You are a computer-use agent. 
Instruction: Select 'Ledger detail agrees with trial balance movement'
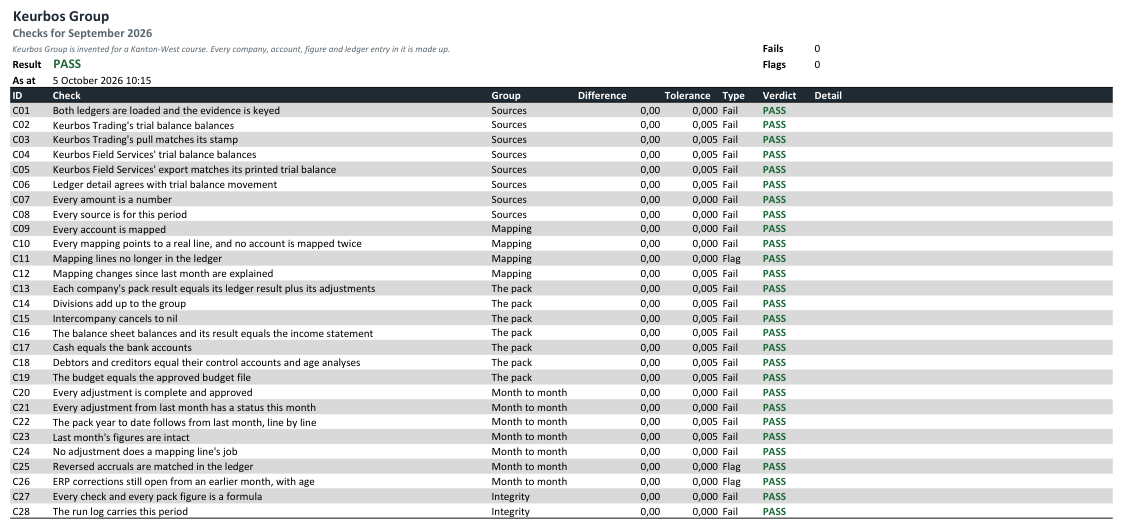[164, 185]
